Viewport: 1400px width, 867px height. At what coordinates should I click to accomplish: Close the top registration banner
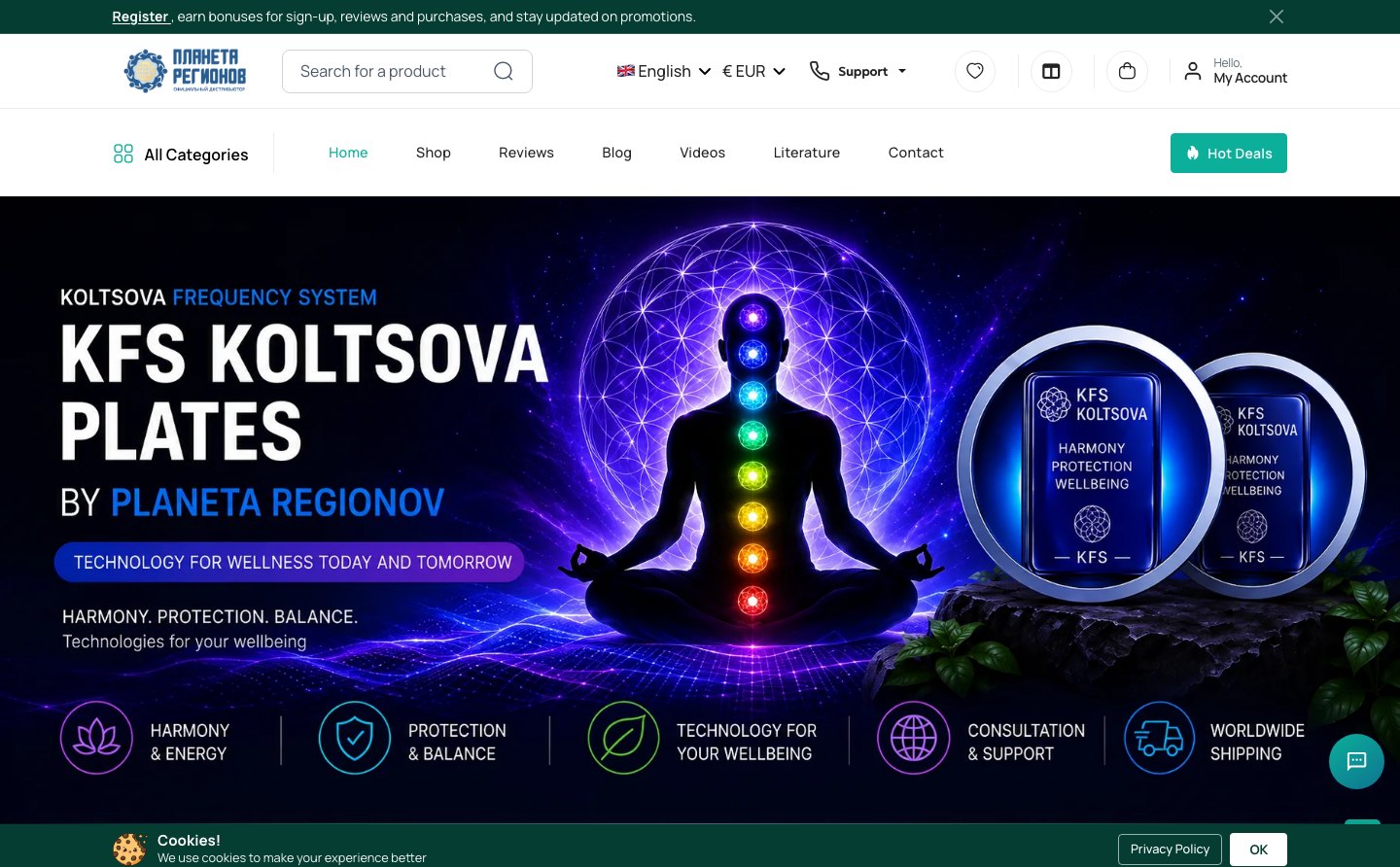click(x=1277, y=17)
